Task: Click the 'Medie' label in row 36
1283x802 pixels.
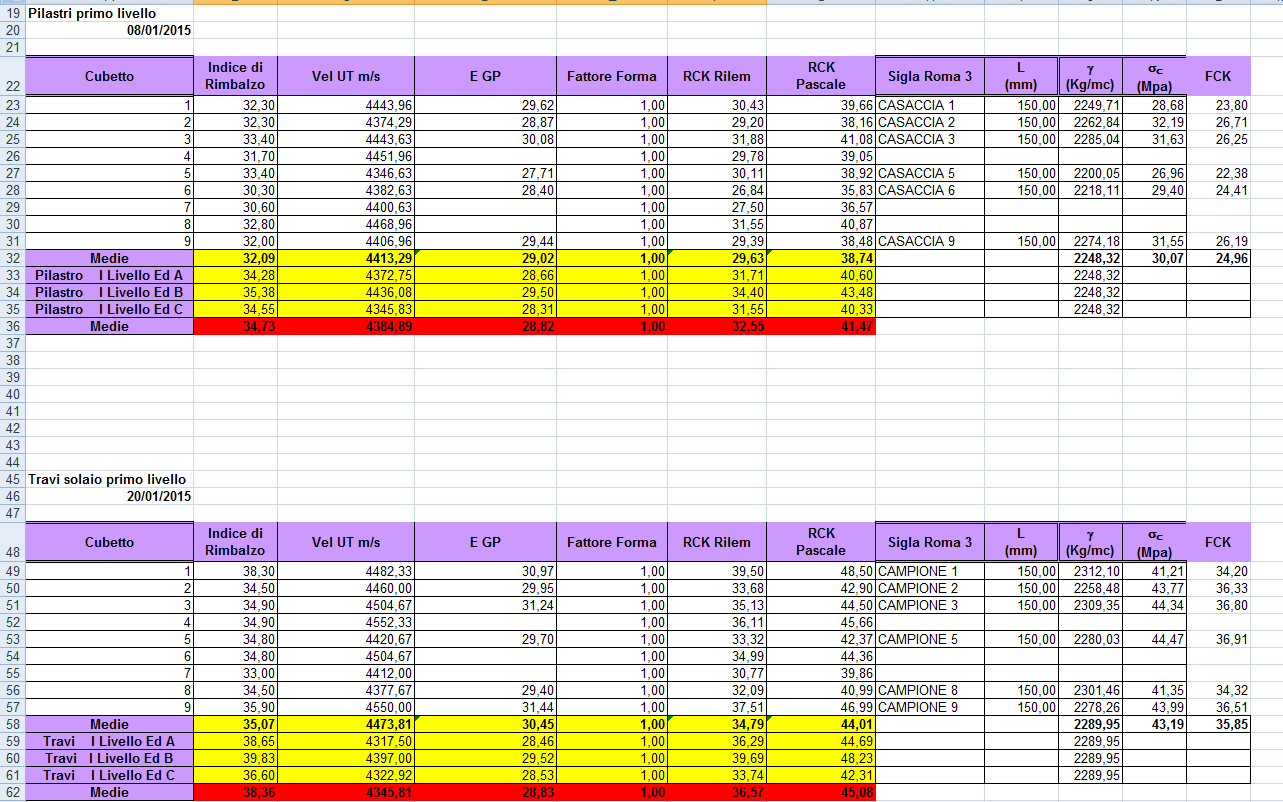Action: click(109, 326)
